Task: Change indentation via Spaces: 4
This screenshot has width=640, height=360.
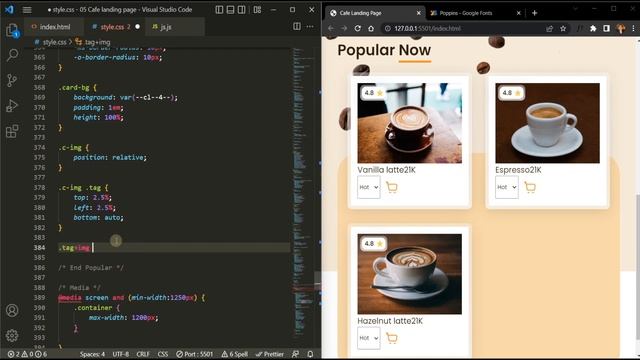Action: point(92,354)
